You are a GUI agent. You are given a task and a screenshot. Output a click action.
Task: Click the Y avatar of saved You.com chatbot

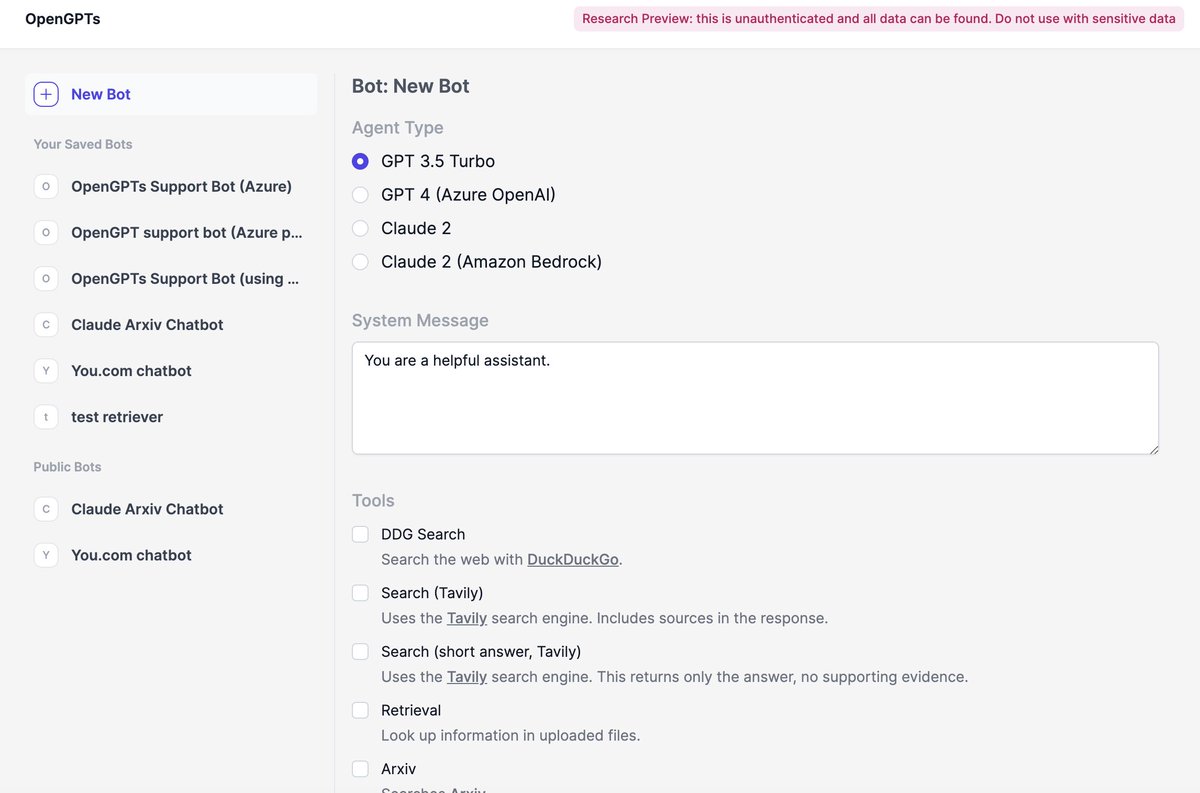[x=46, y=370]
